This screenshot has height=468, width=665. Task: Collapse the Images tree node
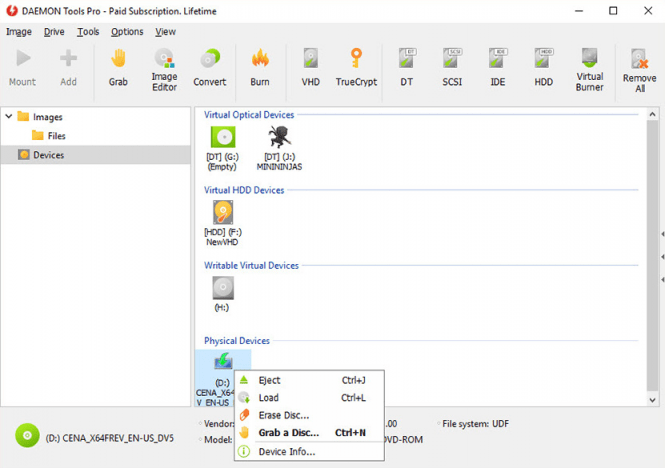8,116
